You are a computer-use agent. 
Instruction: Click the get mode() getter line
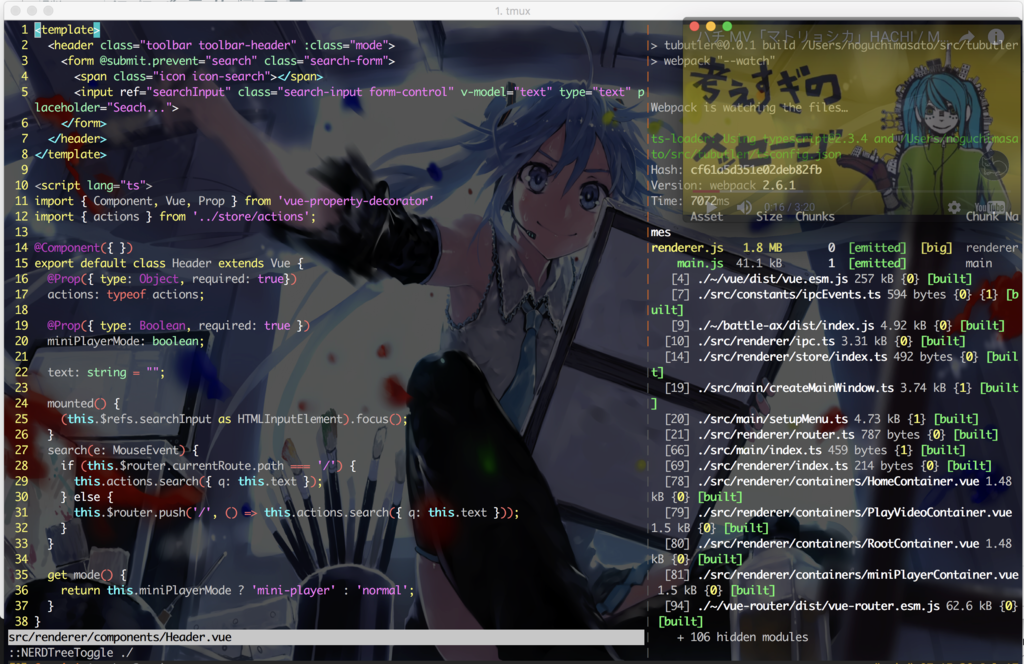pyautogui.click(x=87, y=575)
